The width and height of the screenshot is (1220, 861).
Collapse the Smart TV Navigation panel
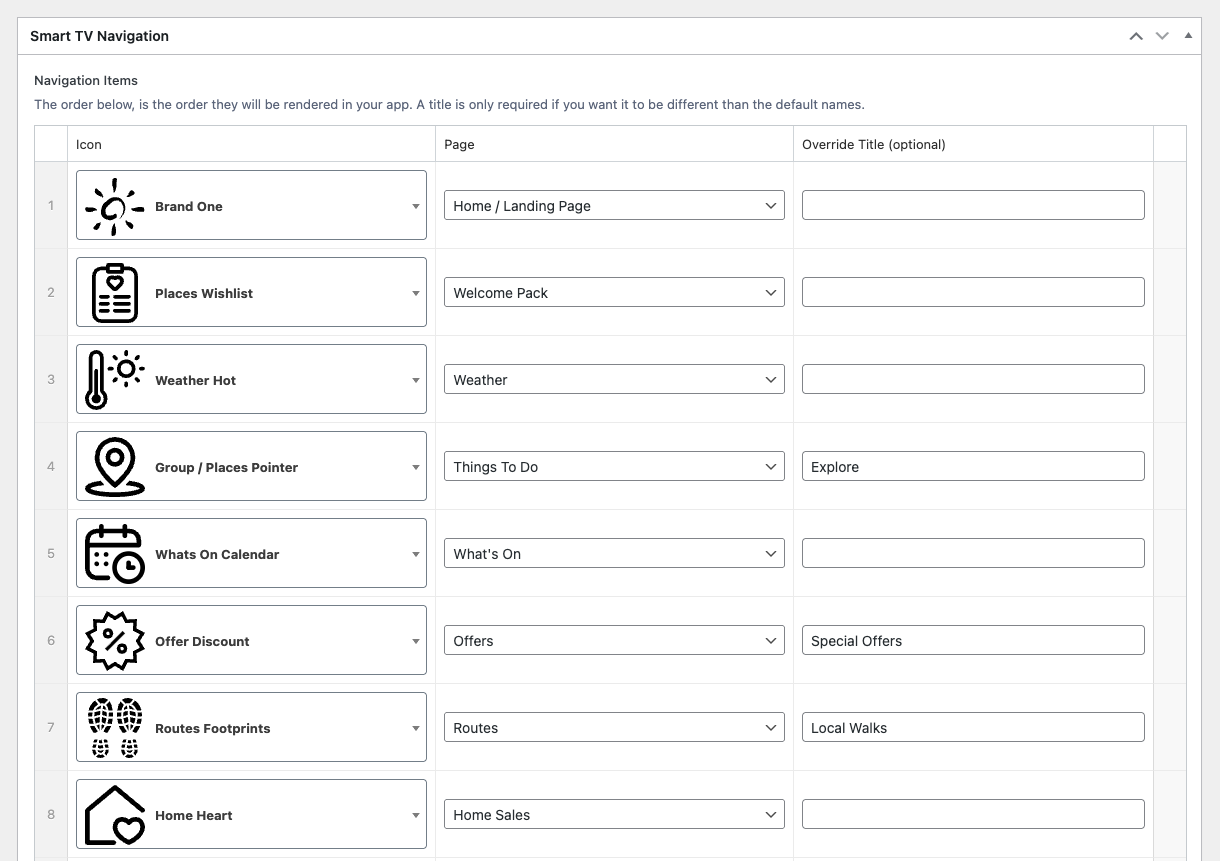click(1188, 36)
